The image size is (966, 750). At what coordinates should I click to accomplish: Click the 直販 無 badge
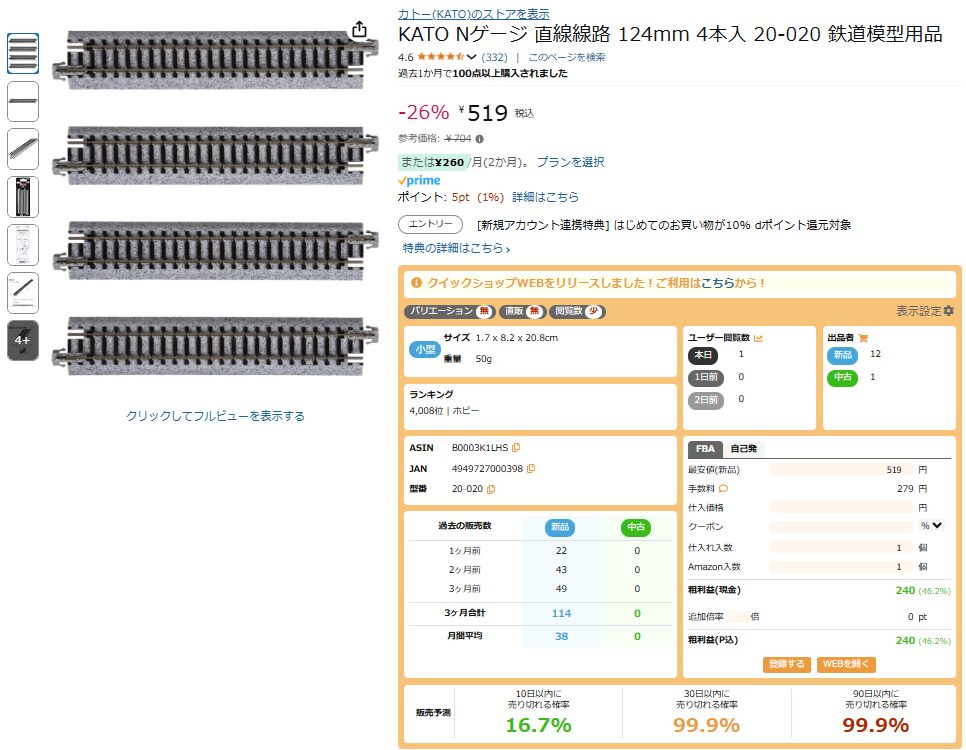point(522,311)
